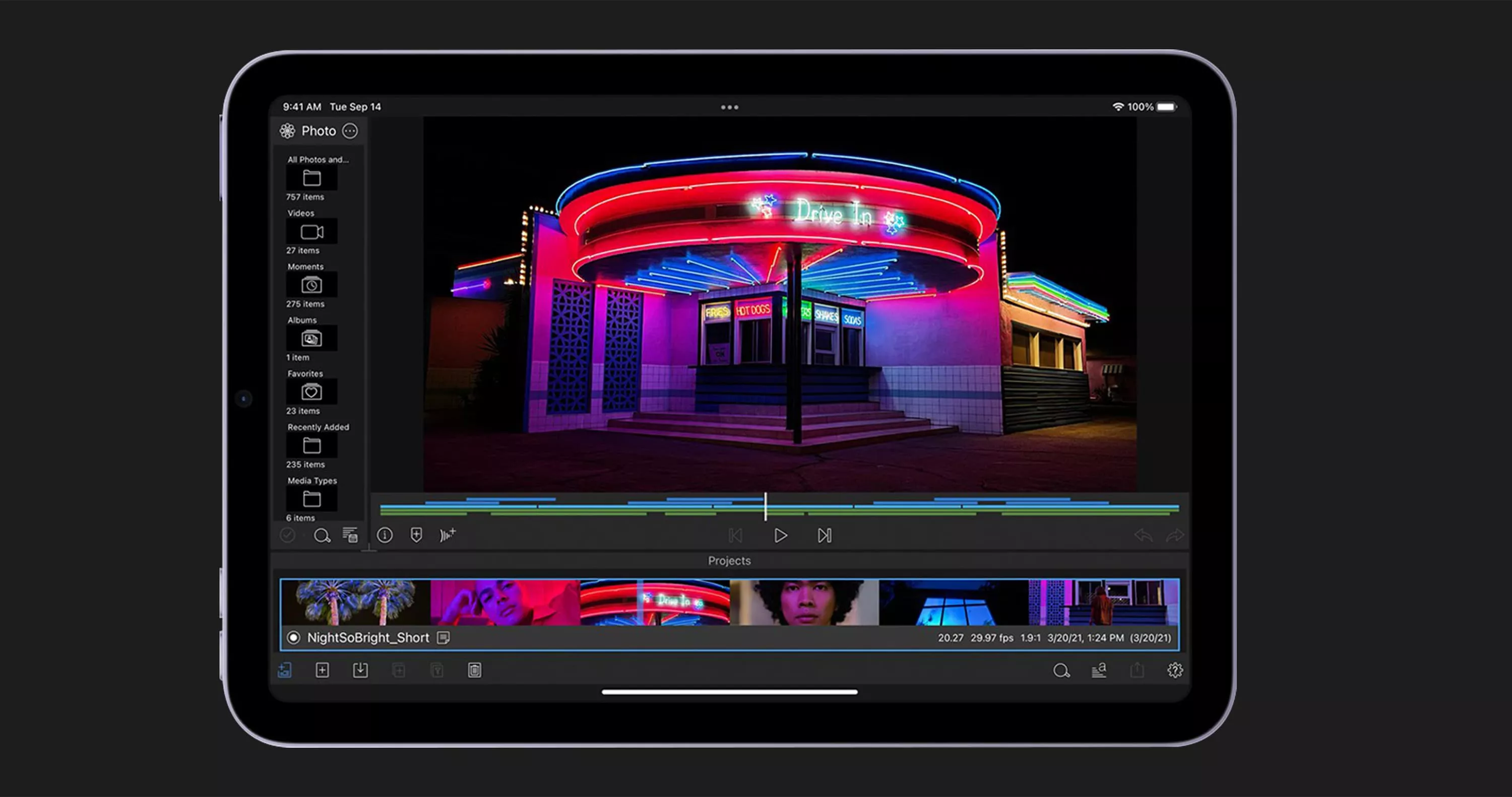
Task: Search the media library
Action: [x=322, y=535]
